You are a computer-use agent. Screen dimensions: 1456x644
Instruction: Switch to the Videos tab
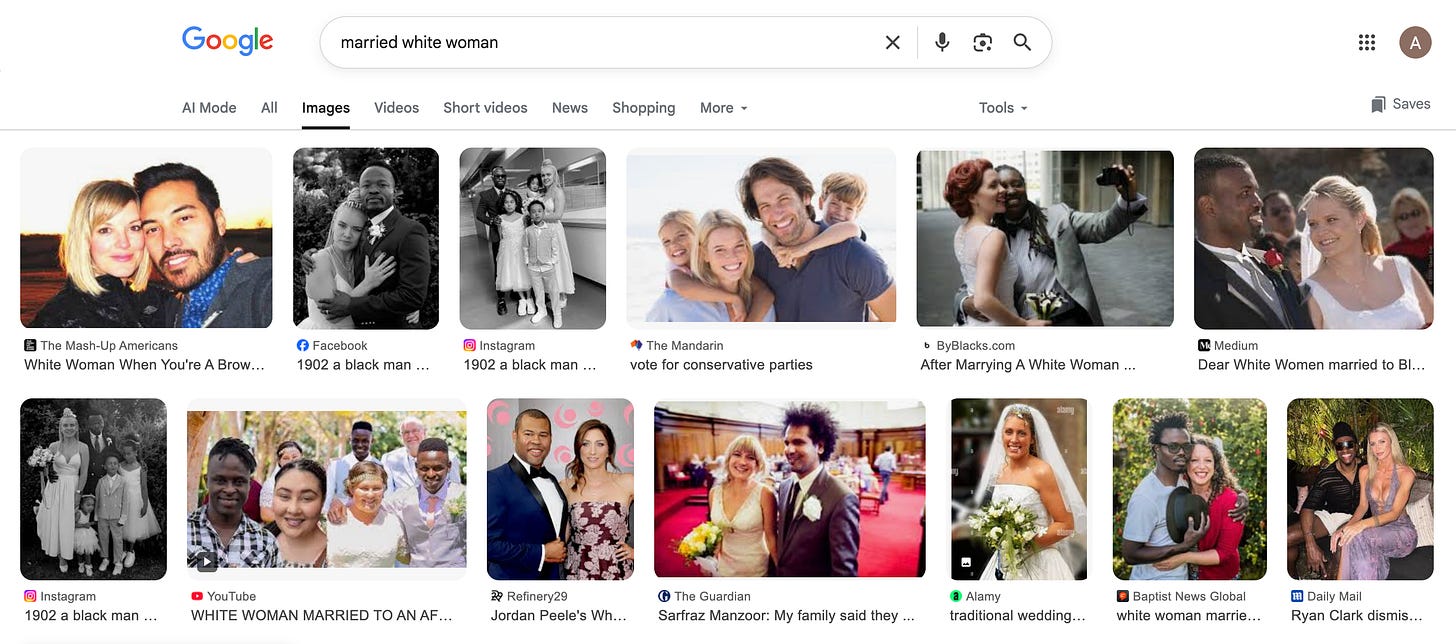pyautogui.click(x=397, y=108)
